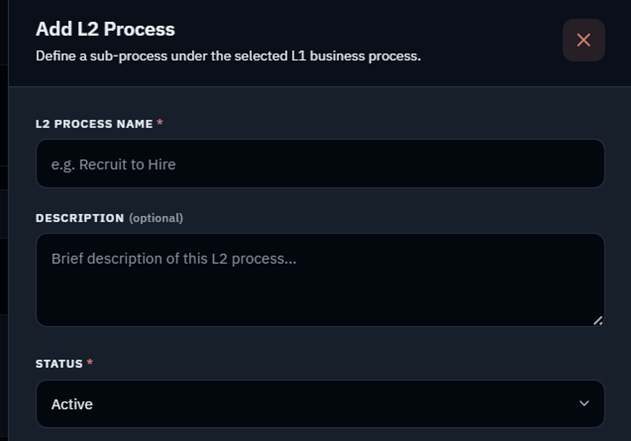Select the 'Active' value in Status
This screenshot has width=631, height=441.
[x=72, y=404]
